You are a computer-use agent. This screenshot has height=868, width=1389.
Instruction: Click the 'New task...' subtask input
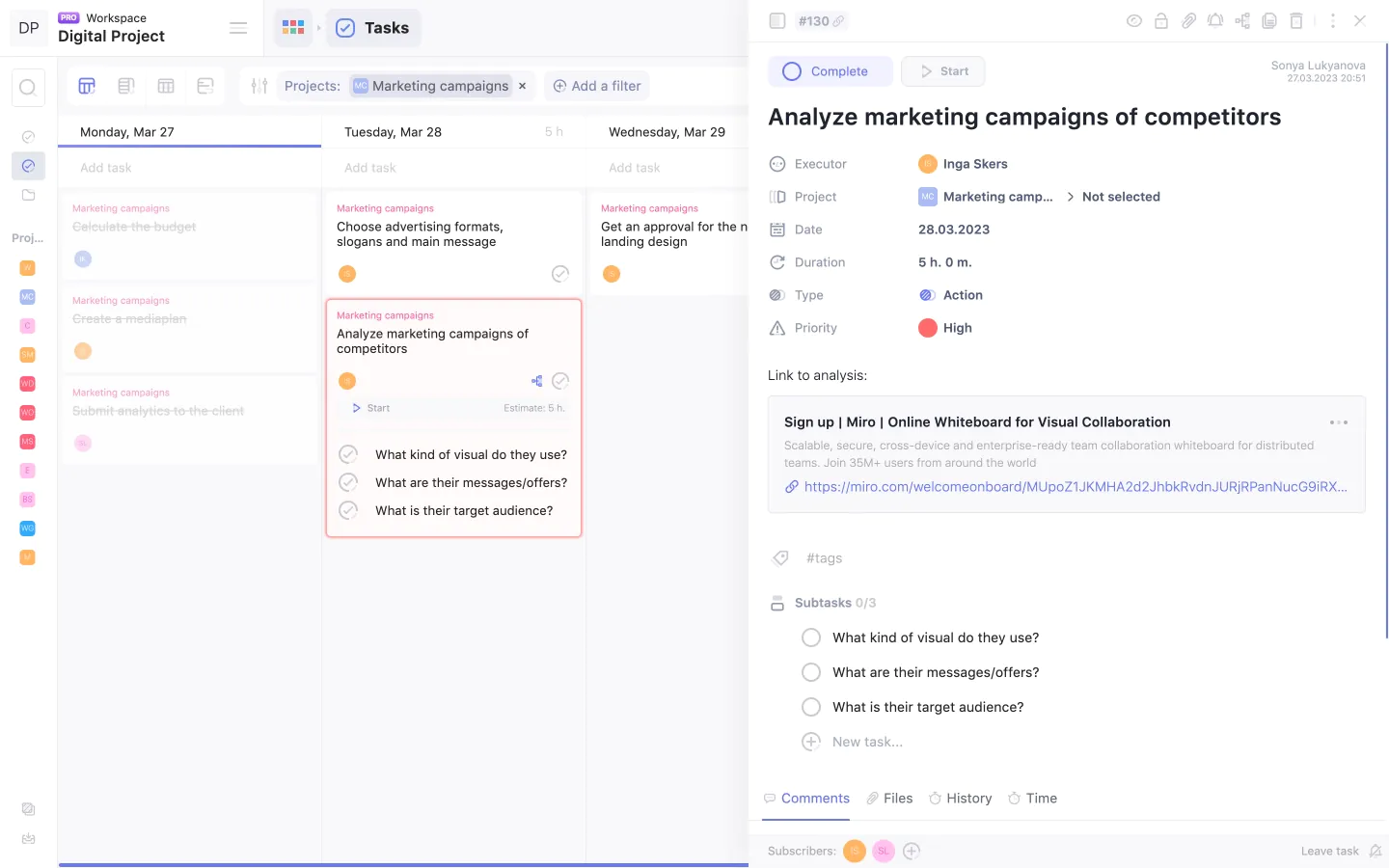(x=867, y=742)
